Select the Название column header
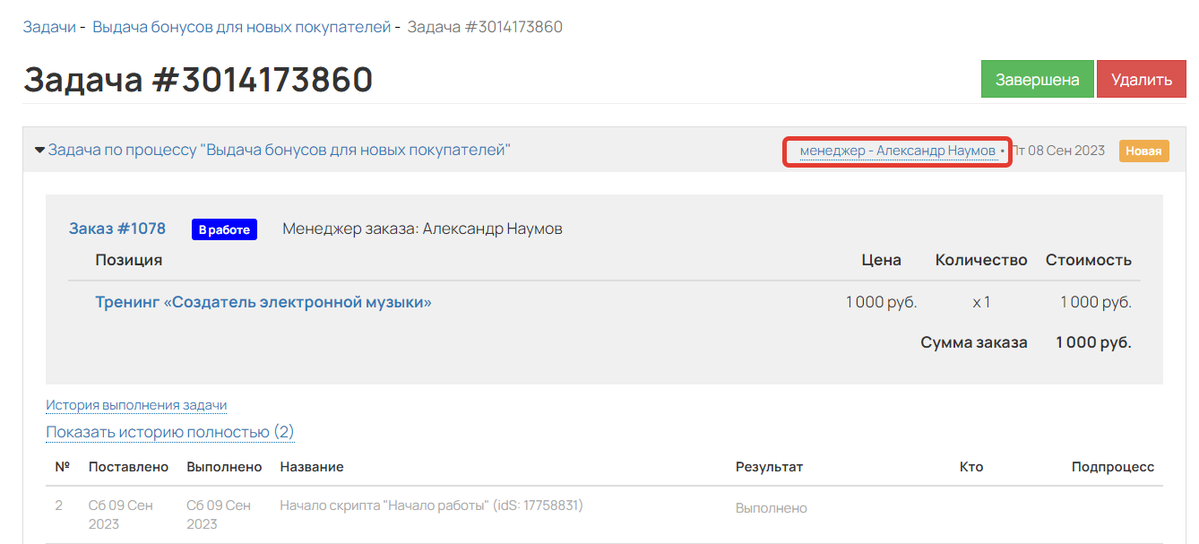 click(x=311, y=467)
